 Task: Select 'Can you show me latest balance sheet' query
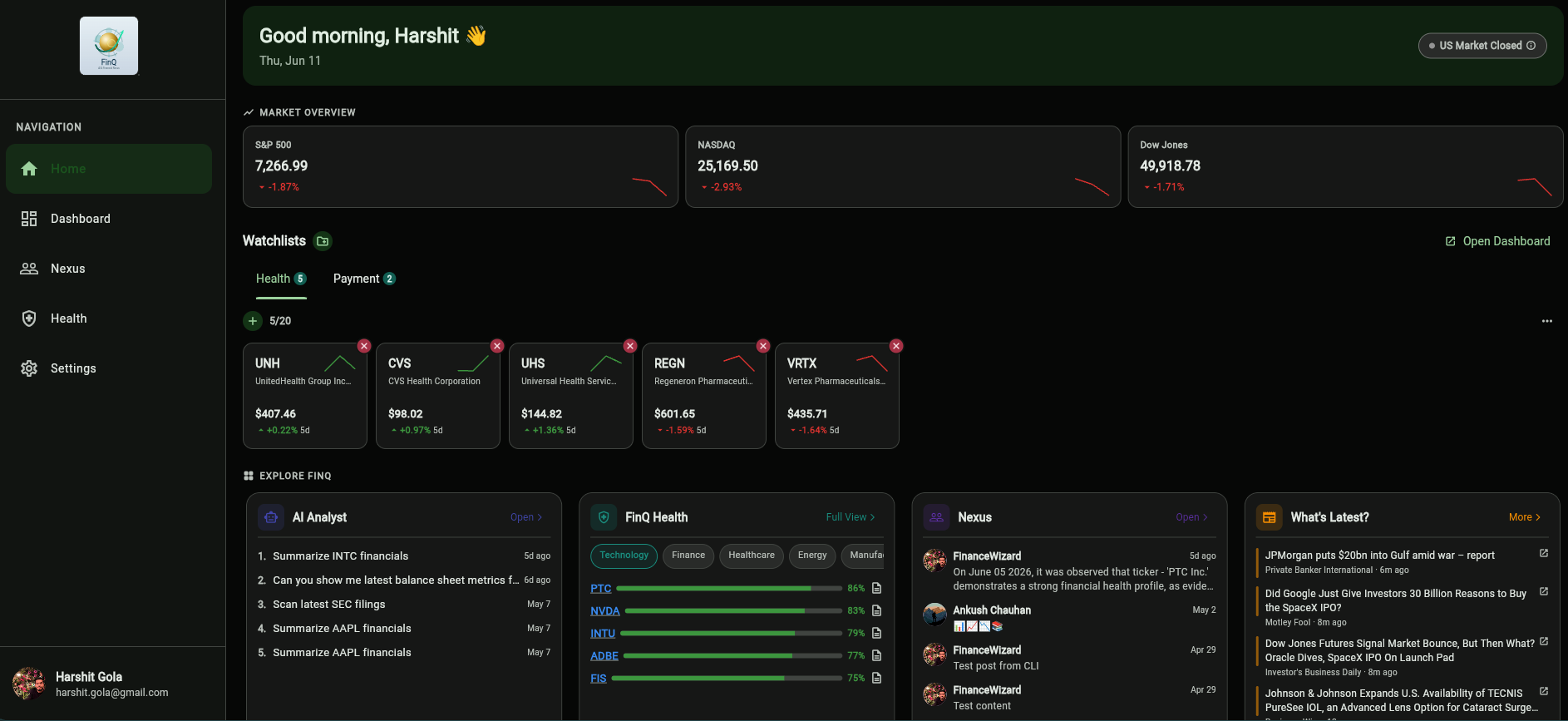(404, 580)
